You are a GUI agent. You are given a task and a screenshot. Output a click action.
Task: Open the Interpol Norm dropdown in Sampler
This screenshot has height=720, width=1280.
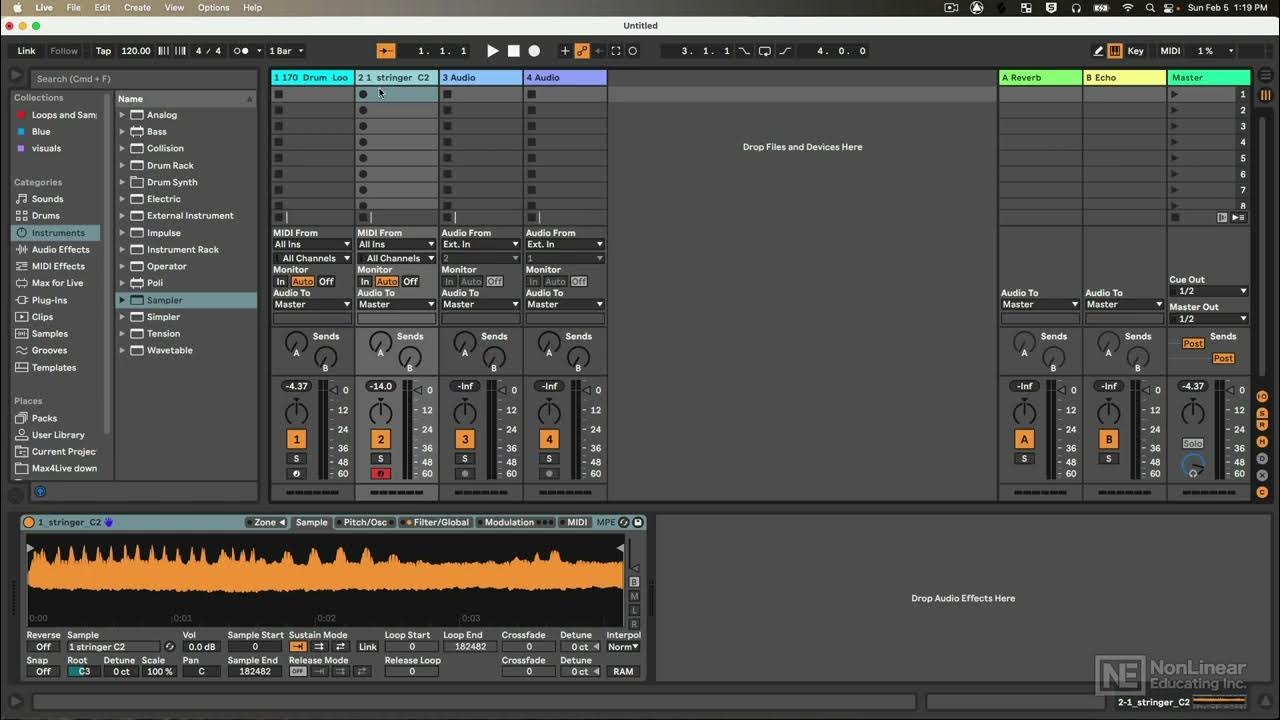pos(623,647)
